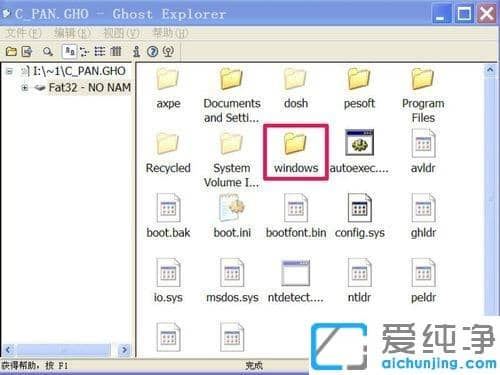Select the ntdetect... file
The image size is (500, 375).
296,281
